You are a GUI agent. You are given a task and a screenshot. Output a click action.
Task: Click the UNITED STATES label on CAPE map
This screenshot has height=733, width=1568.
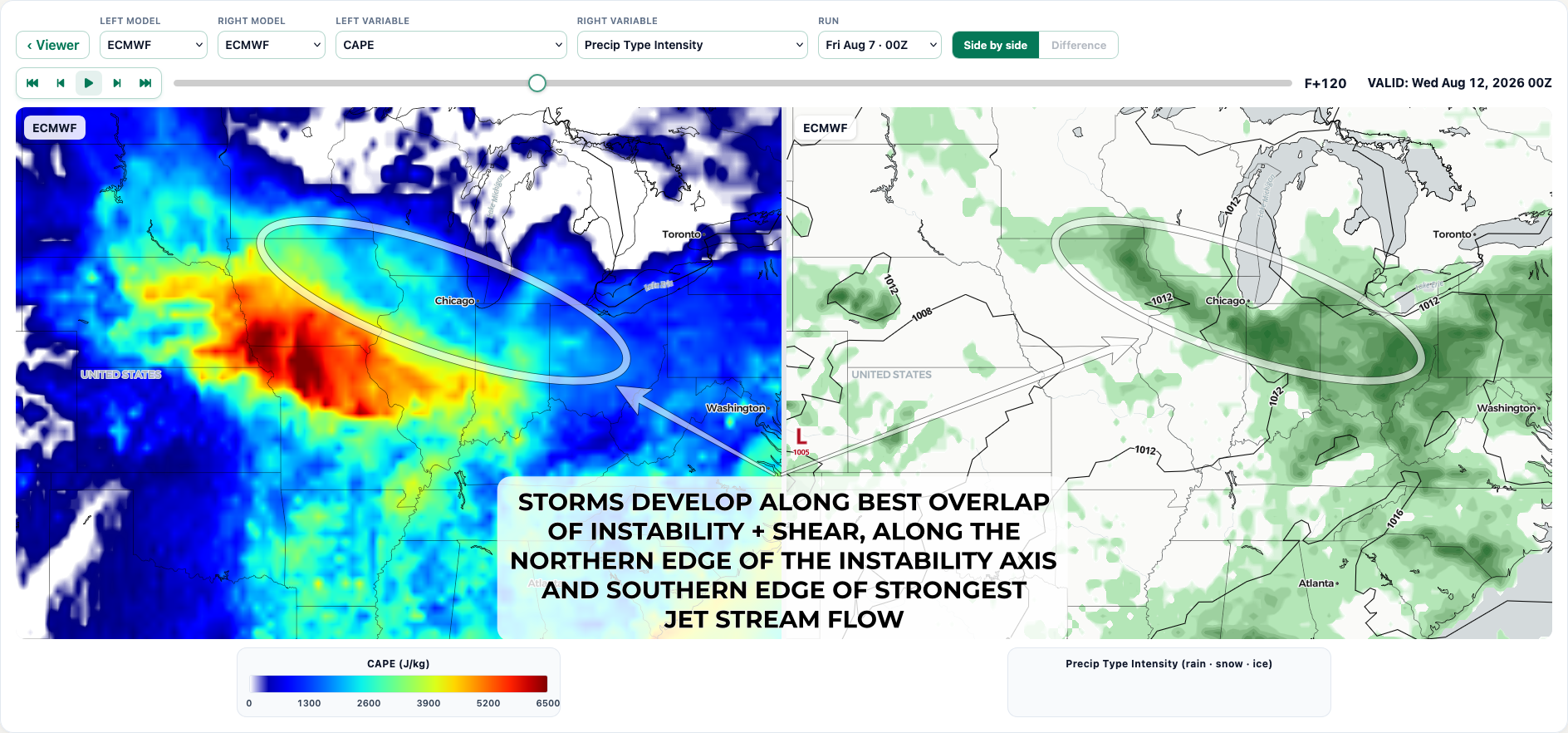121,375
